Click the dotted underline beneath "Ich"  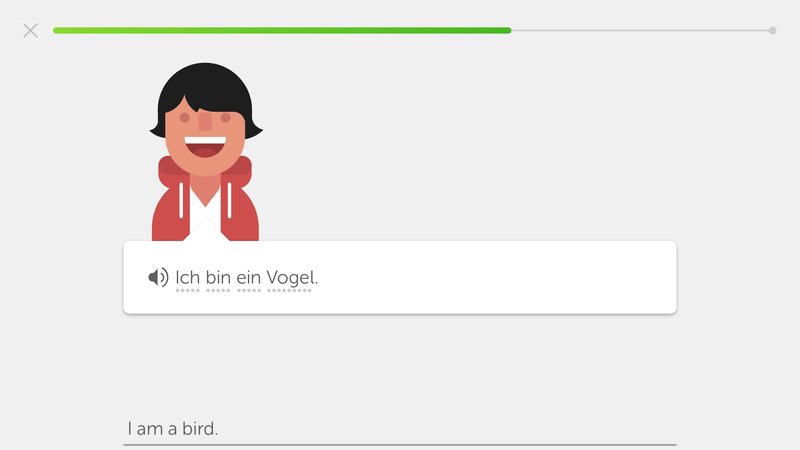(187, 290)
